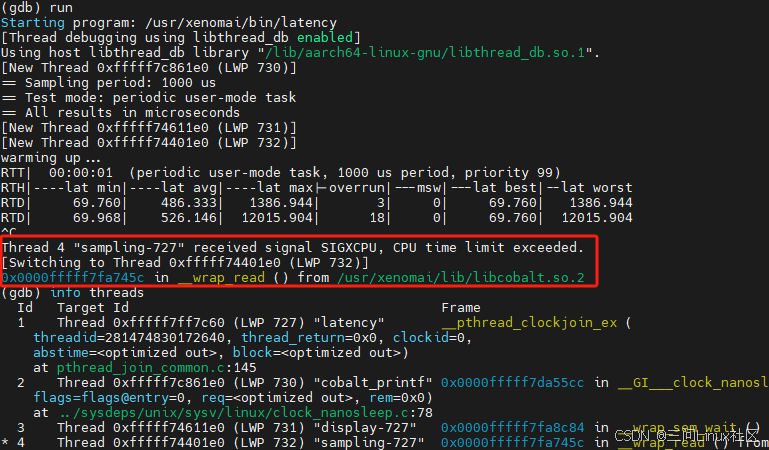Click the 'lat max' column header
Screen dimensions: 769x450
[285, 188]
